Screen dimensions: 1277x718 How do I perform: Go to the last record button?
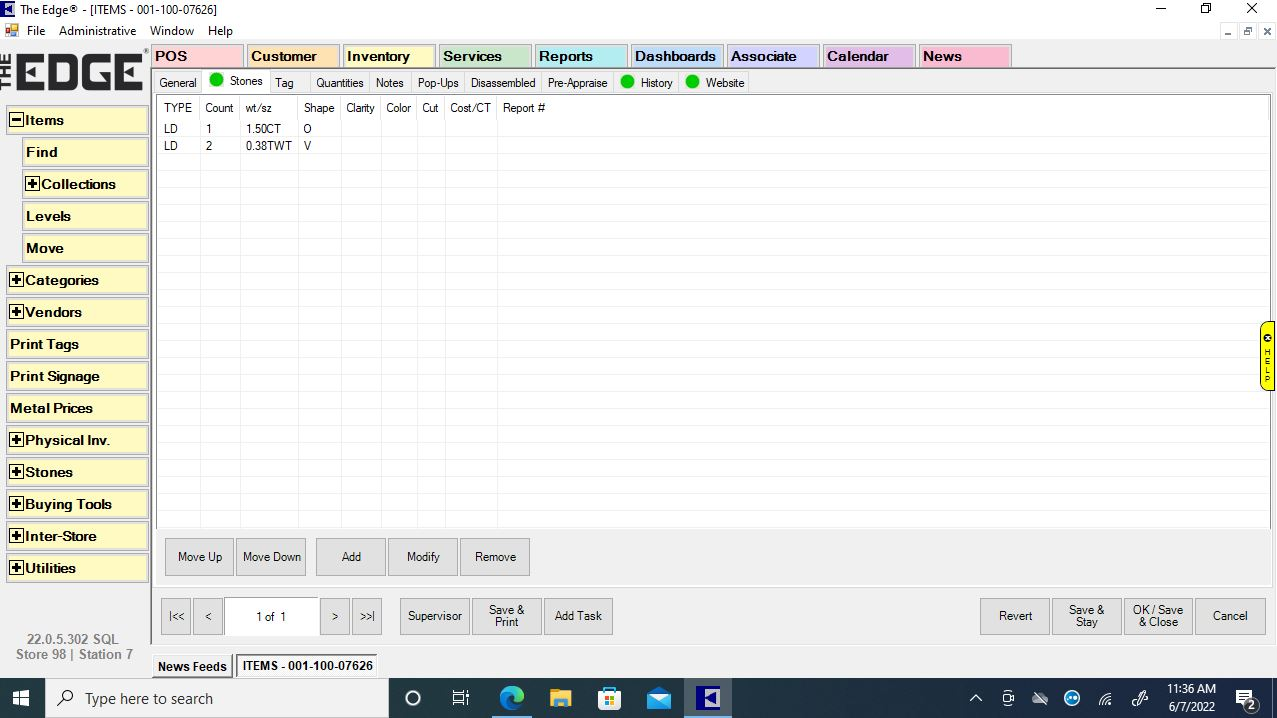coord(367,616)
